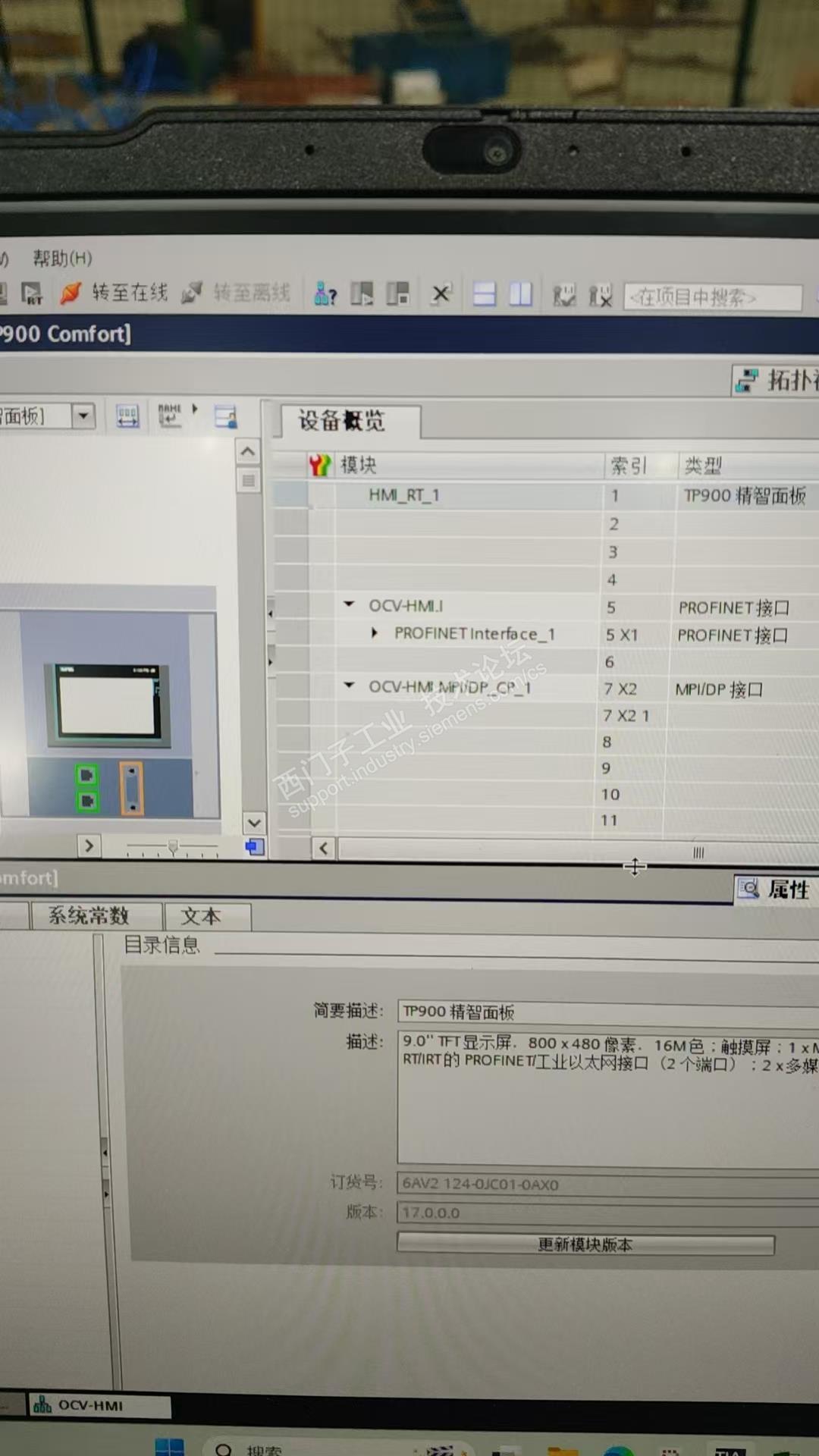
Task: Switch to the 拓扑 topology view tab
Action: click(777, 379)
